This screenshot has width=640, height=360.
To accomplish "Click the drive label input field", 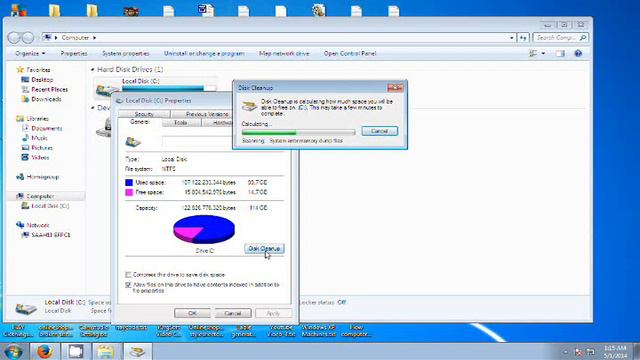I will click(197, 142).
